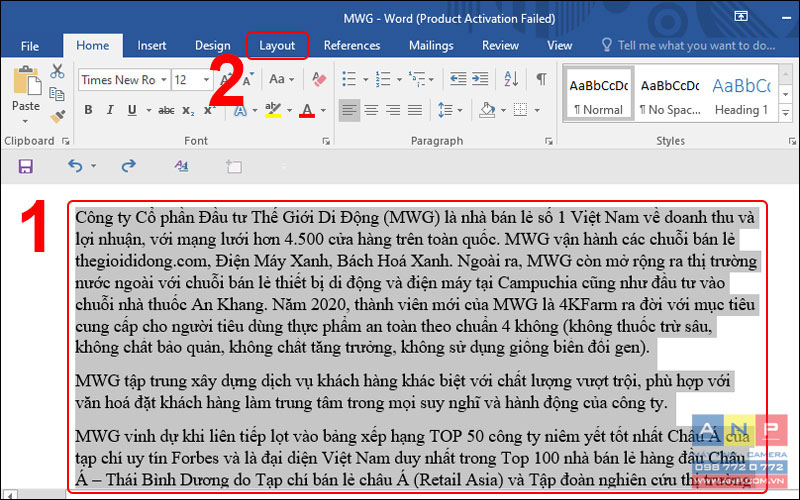
Task: Expand the borders dropdown arrow
Action: (x=537, y=110)
